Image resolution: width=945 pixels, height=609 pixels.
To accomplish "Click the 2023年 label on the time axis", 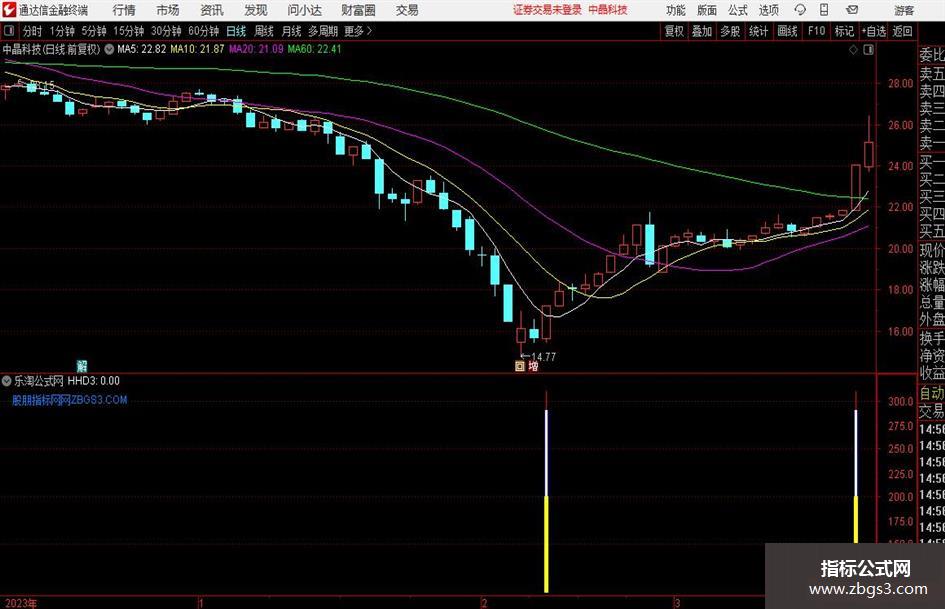I will pyautogui.click(x=21, y=603).
